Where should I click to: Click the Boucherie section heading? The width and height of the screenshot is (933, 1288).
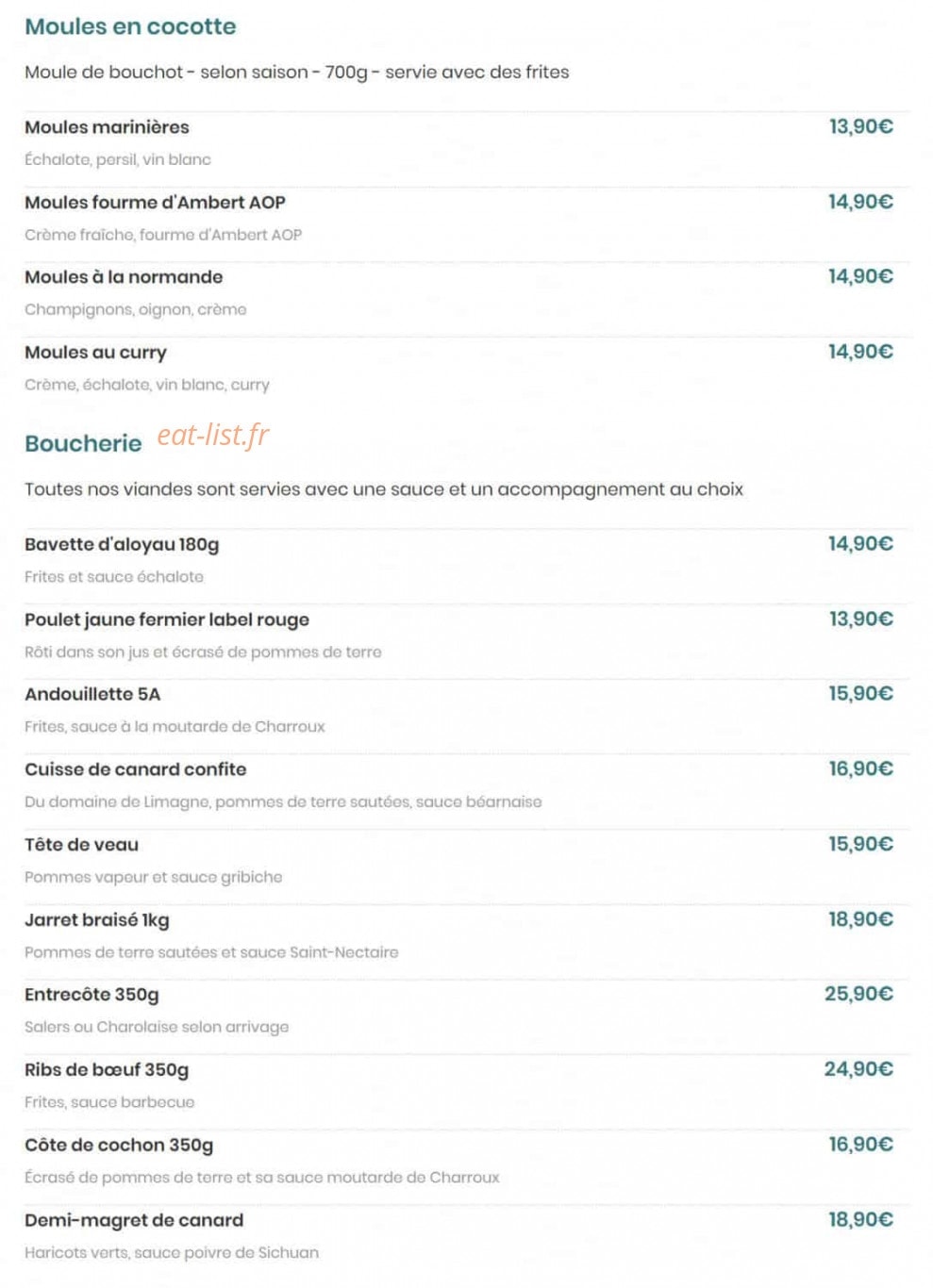tap(83, 443)
